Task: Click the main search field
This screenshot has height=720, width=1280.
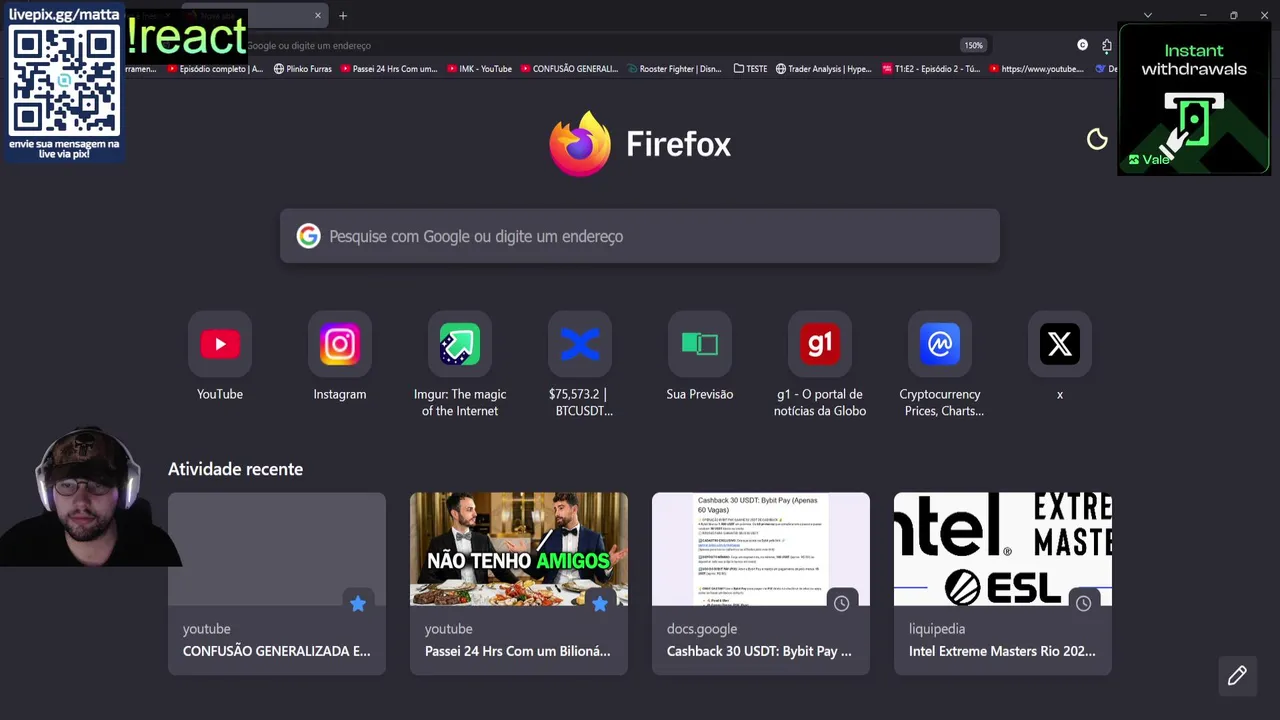Action: [640, 236]
